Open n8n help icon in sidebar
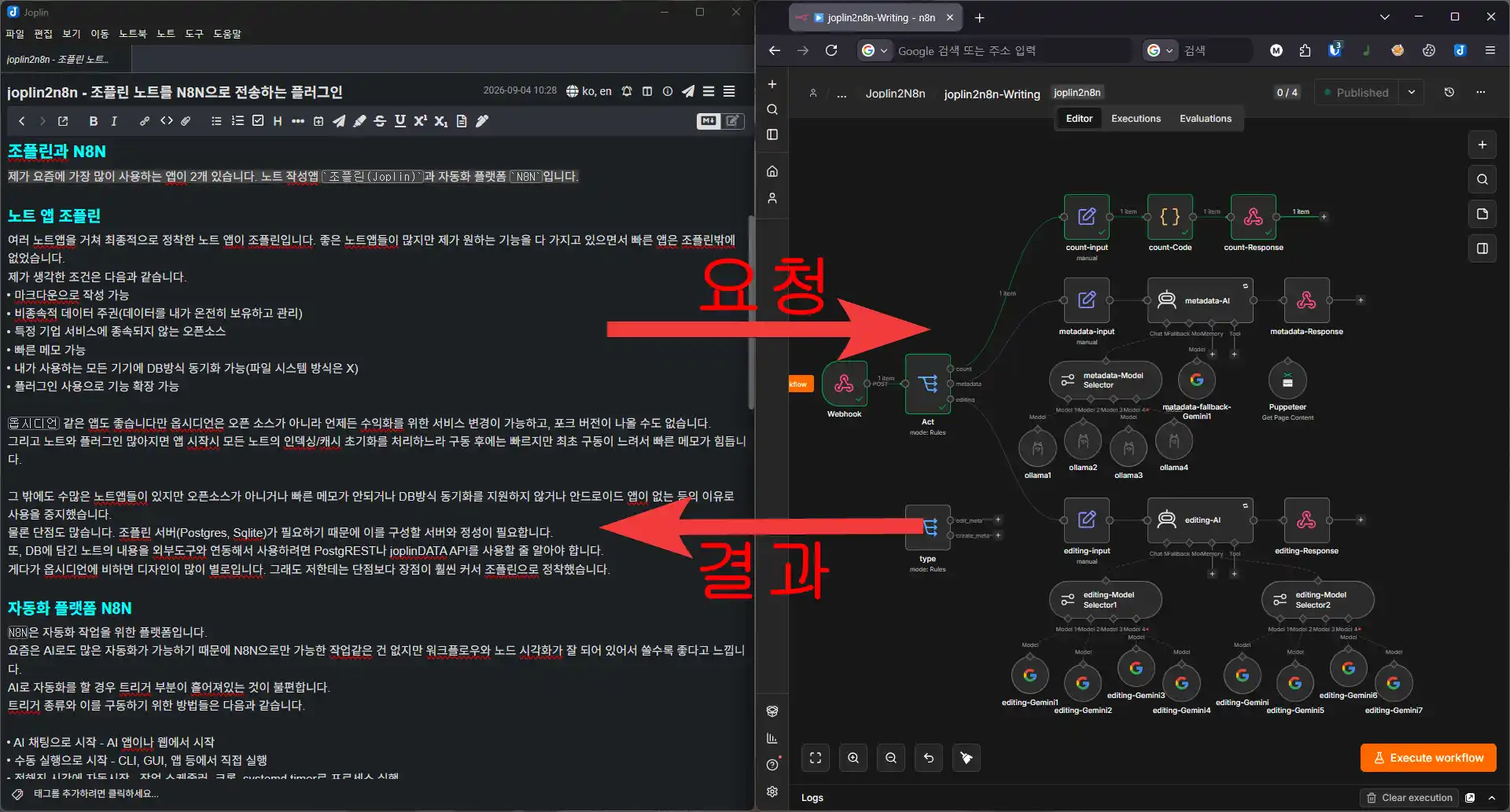The width and height of the screenshot is (1510, 812). (x=772, y=765)
